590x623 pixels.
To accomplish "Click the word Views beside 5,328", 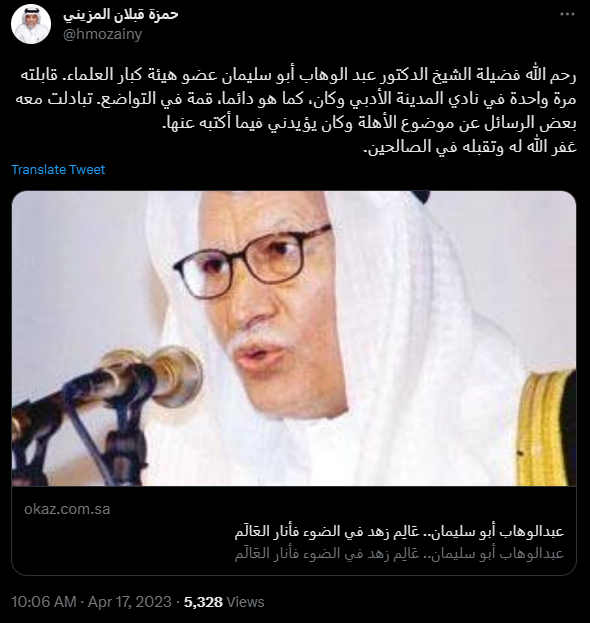I will pos(245,602).
